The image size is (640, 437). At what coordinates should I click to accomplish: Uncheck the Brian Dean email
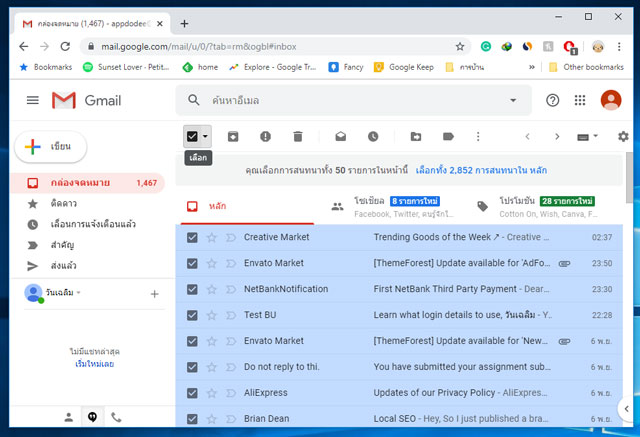click(x=192, y=419)
